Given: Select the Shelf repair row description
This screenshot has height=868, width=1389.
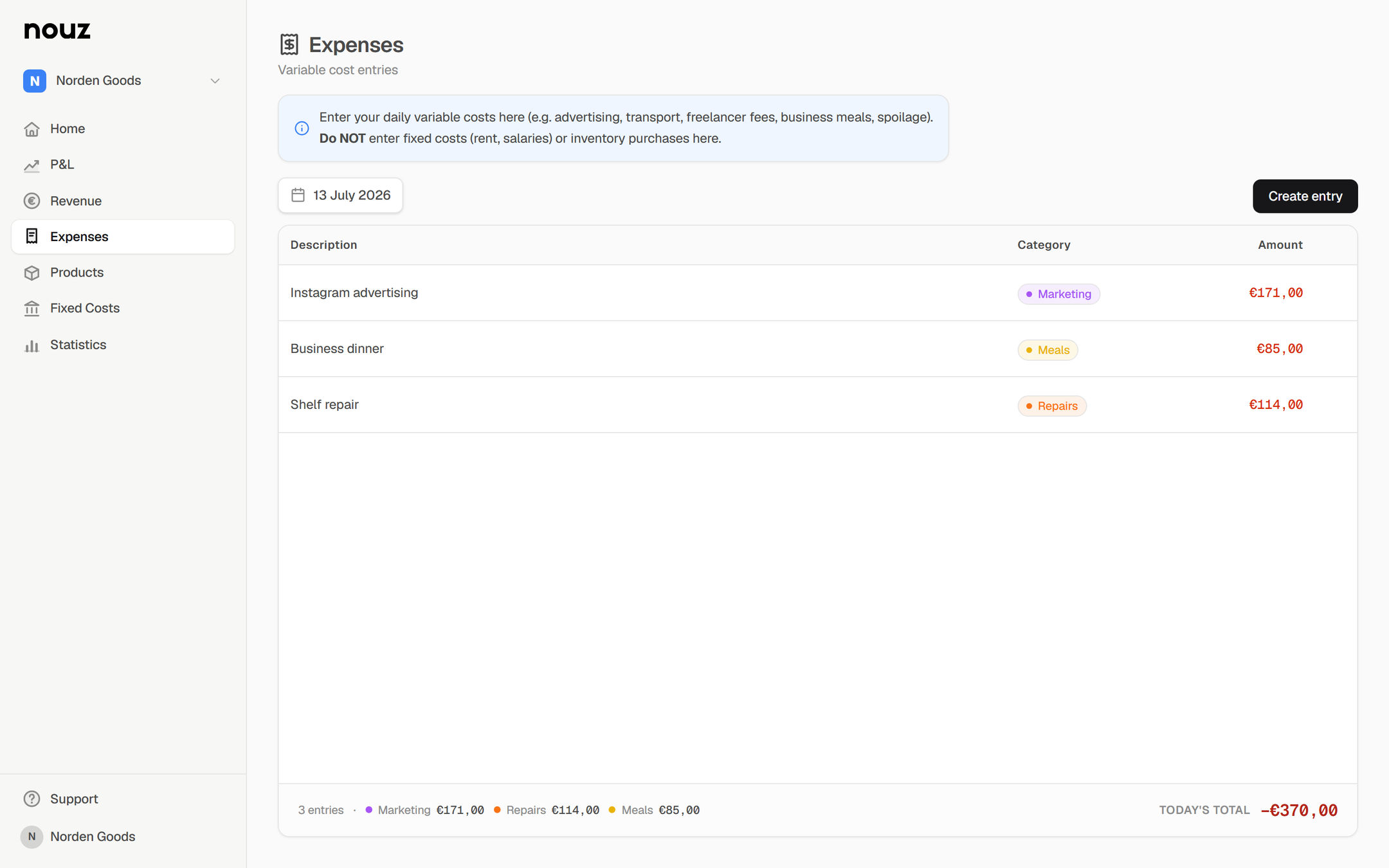Looking at the screenshot, I should click(324, 404).
